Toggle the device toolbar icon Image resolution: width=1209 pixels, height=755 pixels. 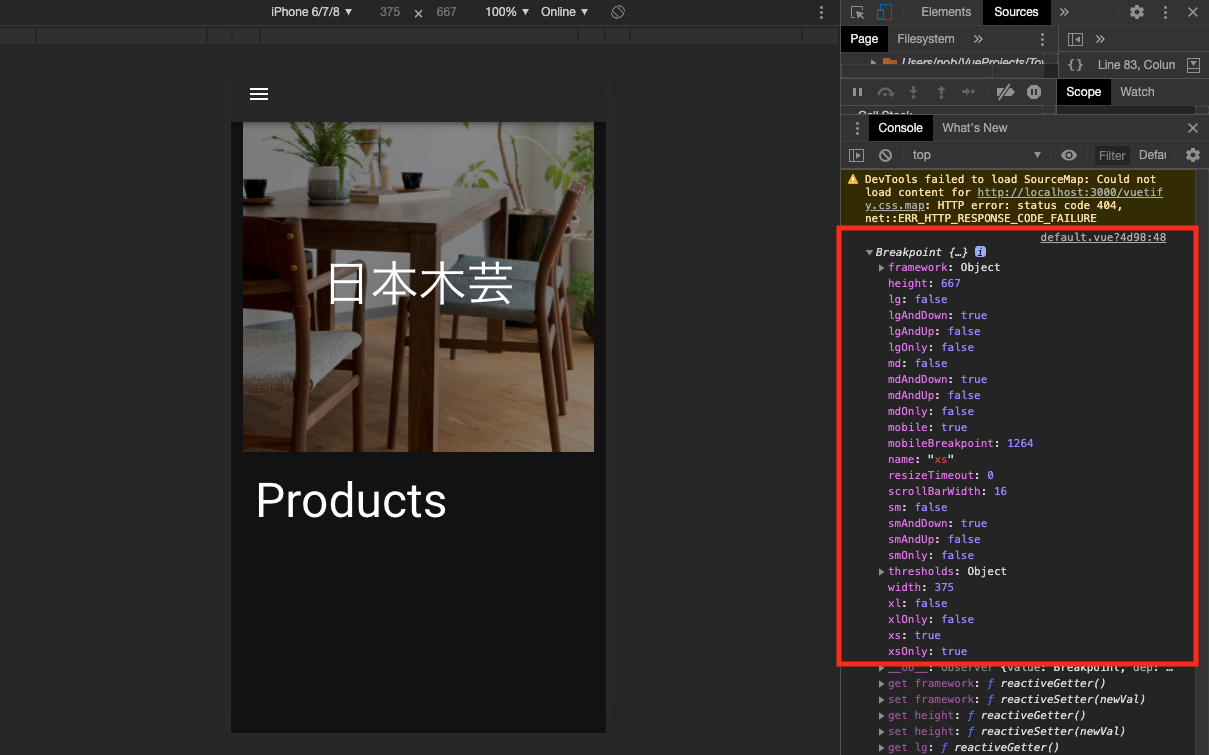coord(884,12)
